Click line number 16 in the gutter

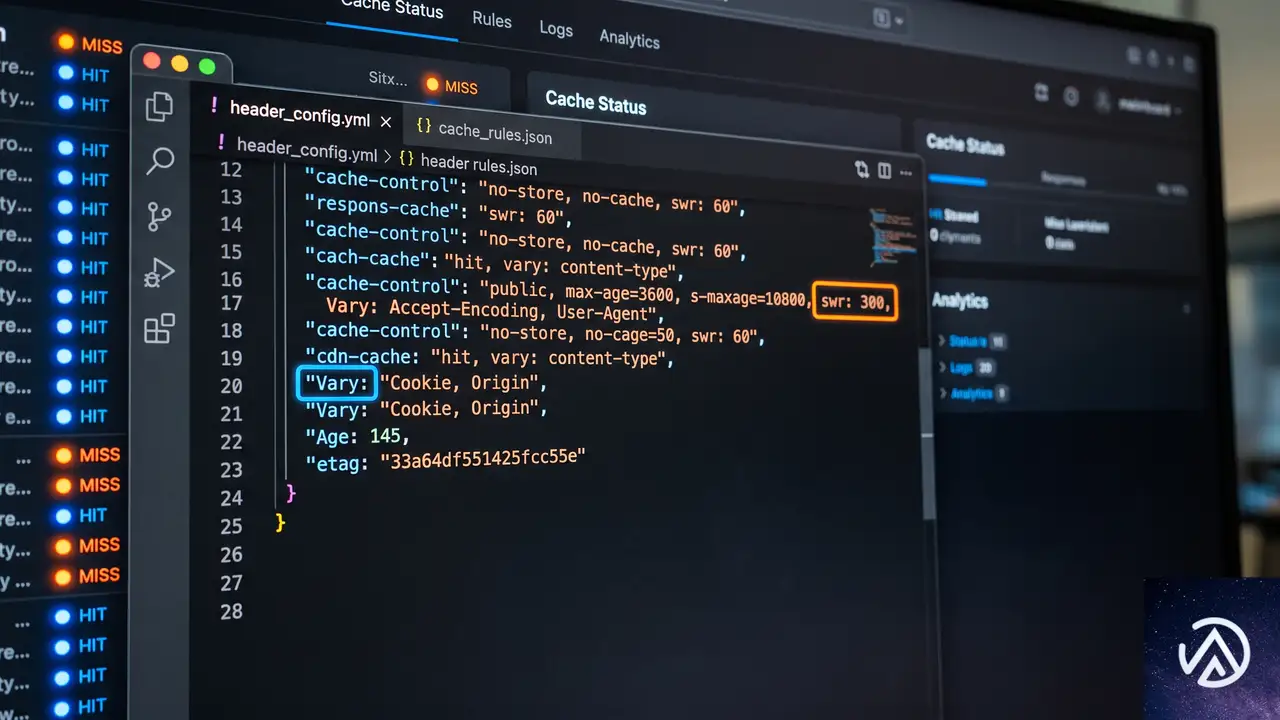pyautogui.click(x=231, y=279)
